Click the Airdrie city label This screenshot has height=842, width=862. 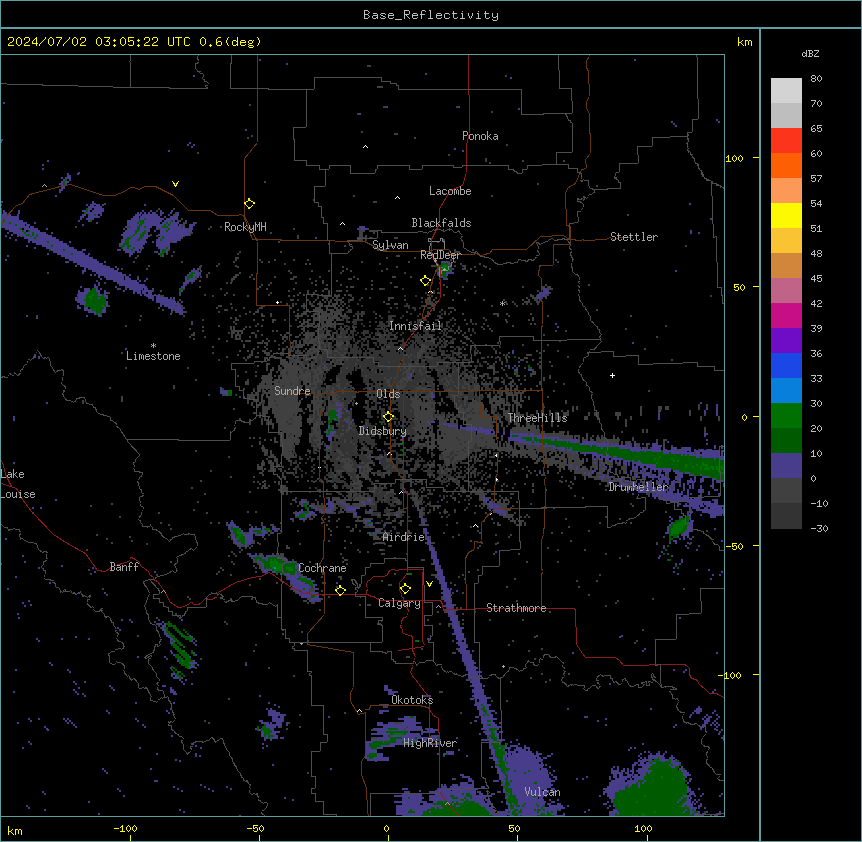403,537
